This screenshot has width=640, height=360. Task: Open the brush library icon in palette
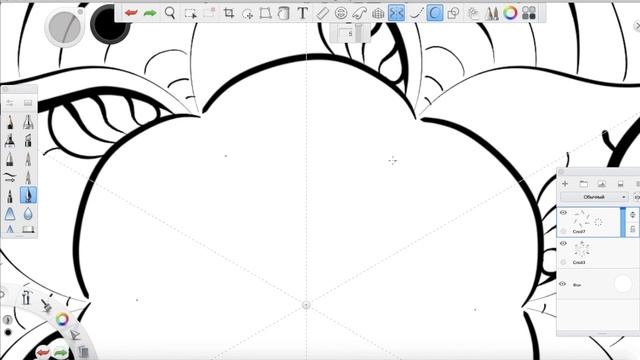tap(28, 102)
